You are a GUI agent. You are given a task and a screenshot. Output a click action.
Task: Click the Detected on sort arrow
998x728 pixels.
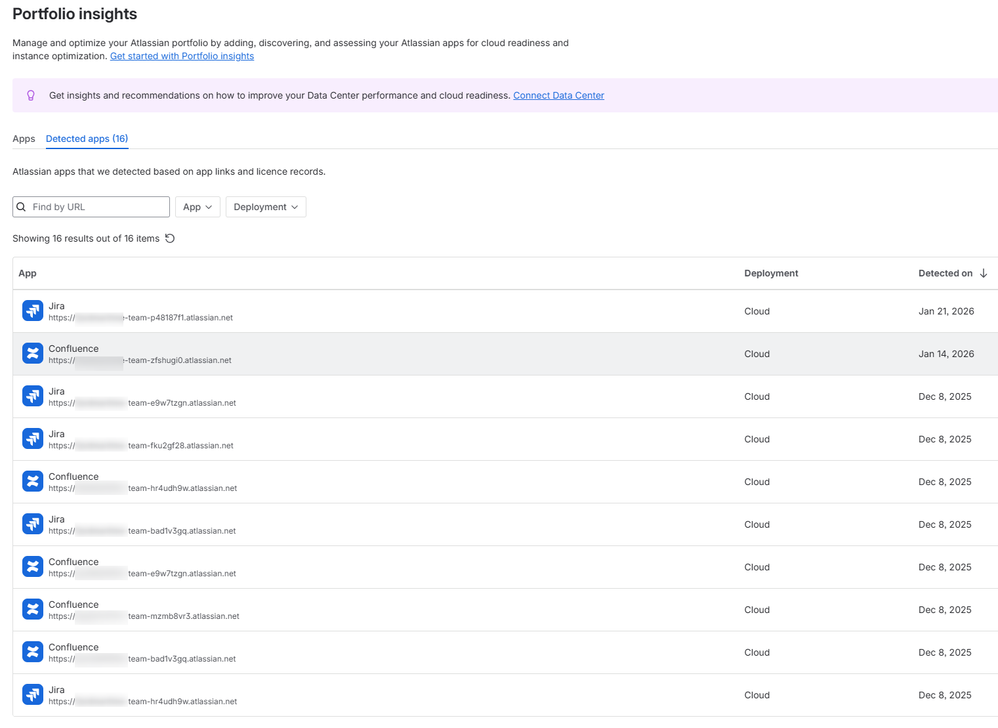(984, 273)
